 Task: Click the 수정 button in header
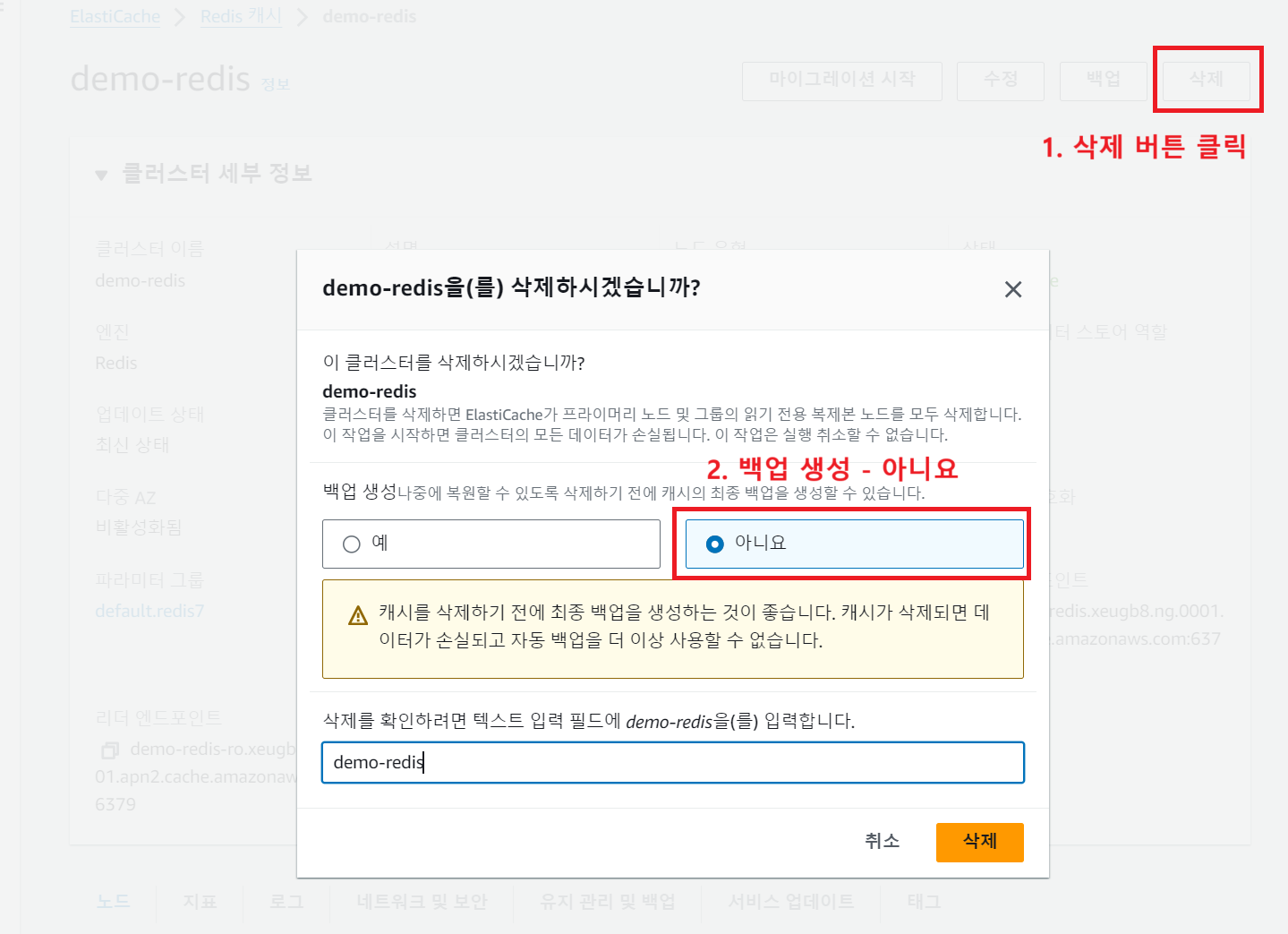1001,80
